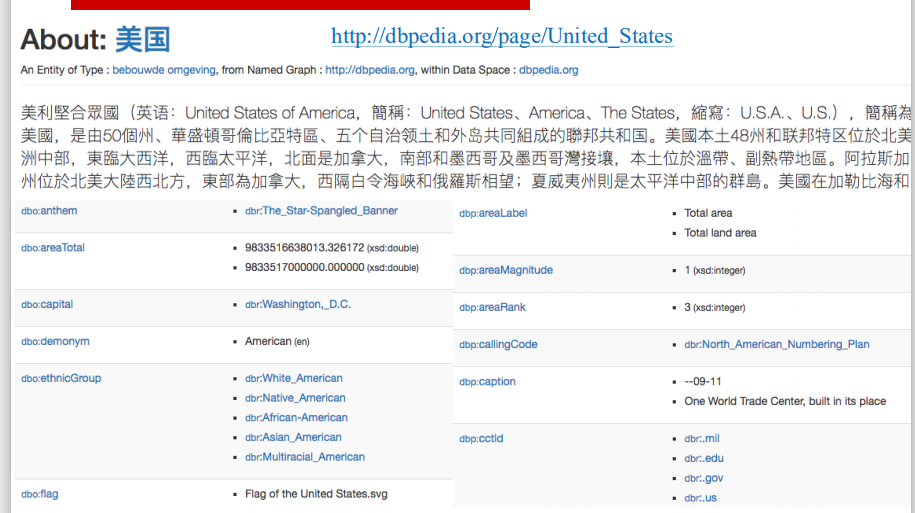
Task: Open dbr:White_American link
Action: 294,378
